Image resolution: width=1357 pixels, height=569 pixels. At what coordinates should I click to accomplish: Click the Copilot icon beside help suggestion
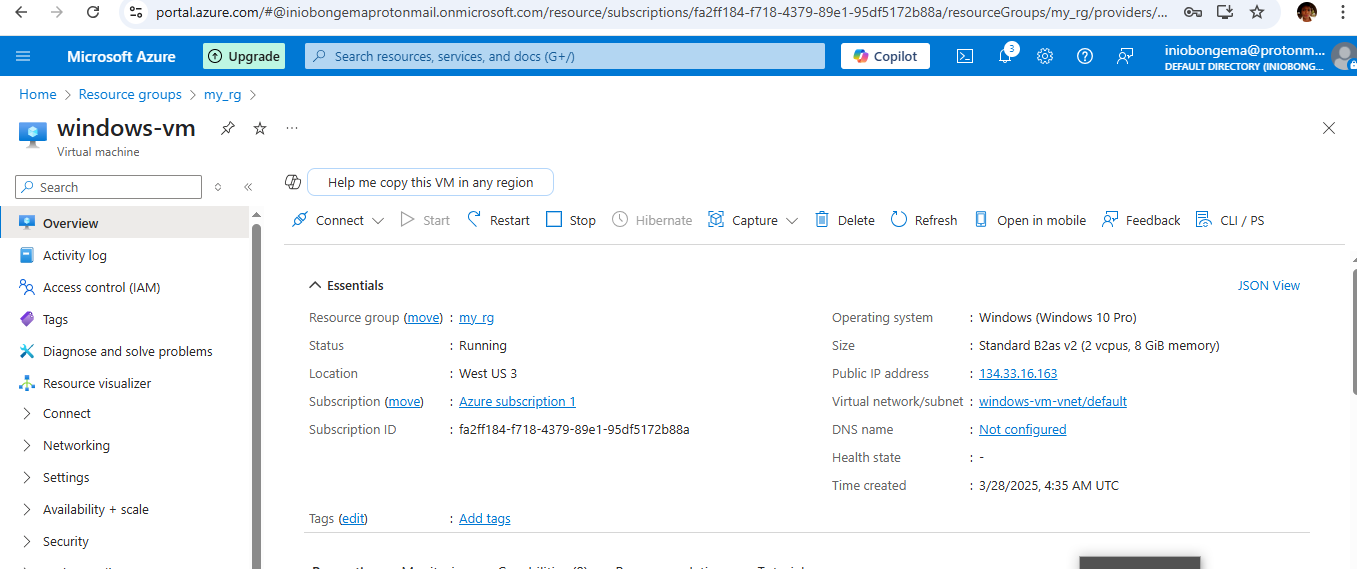click(x=293, y=182)
